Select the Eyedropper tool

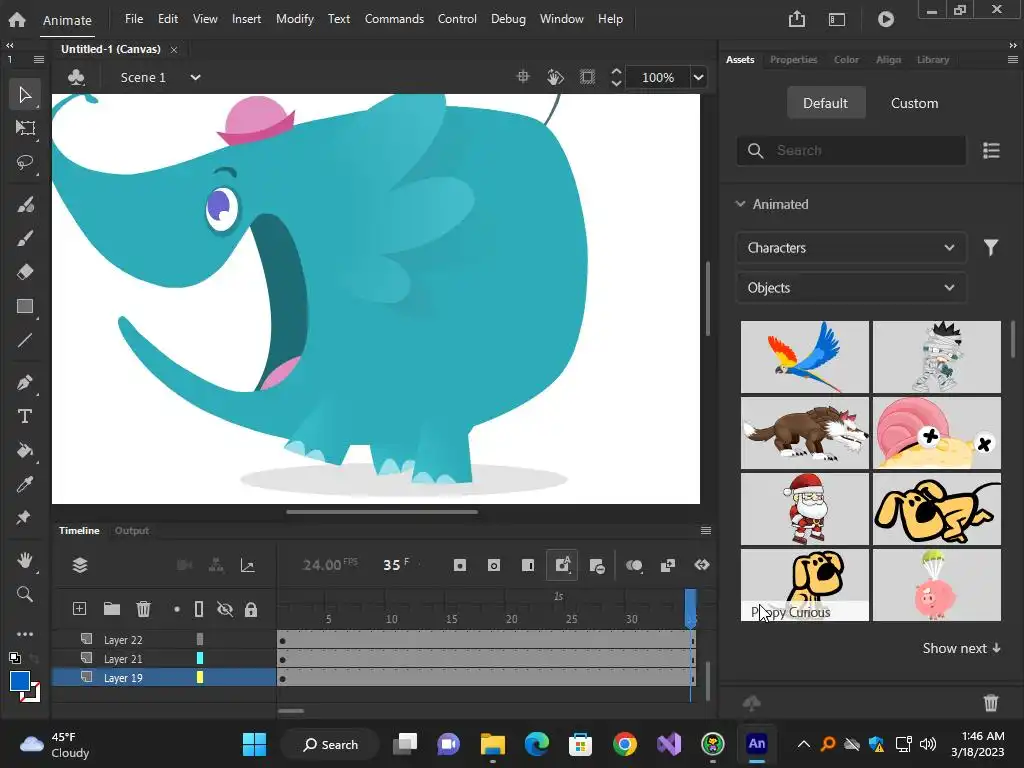(x=25, y=485)
